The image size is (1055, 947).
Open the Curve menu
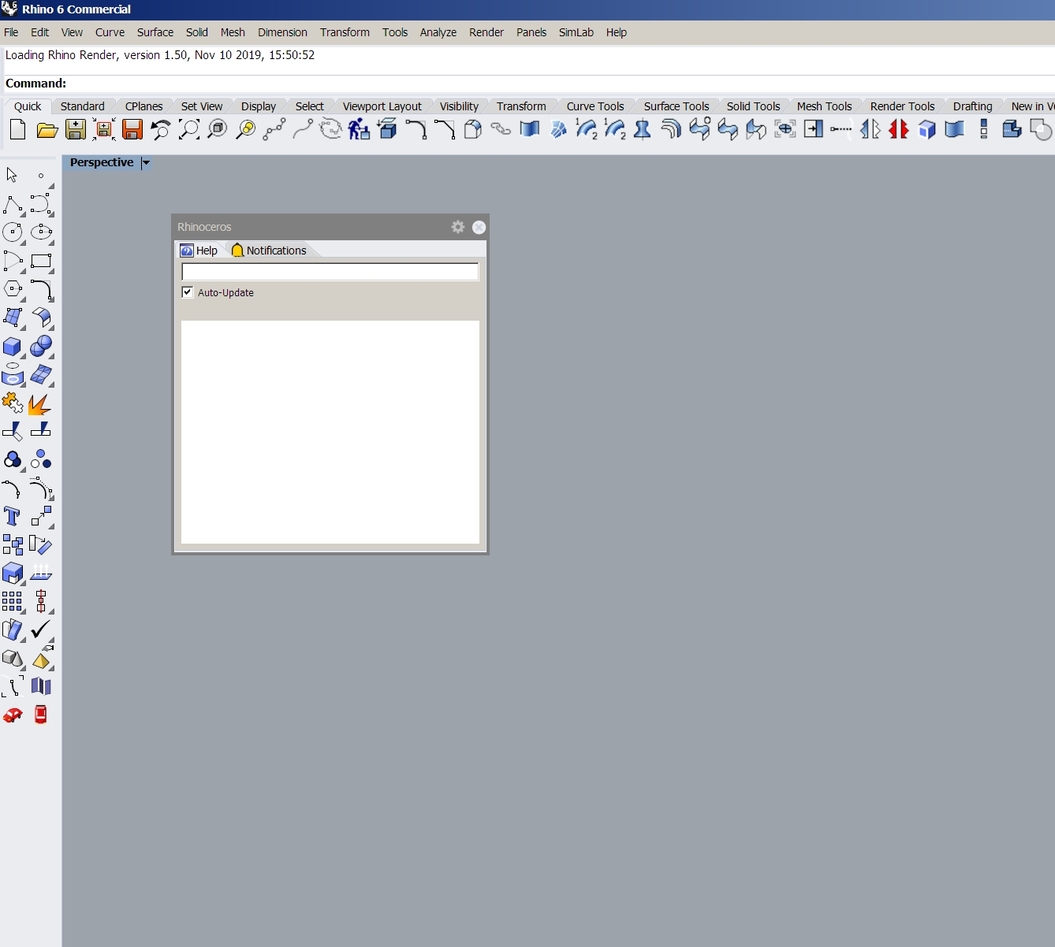point(110,32)
